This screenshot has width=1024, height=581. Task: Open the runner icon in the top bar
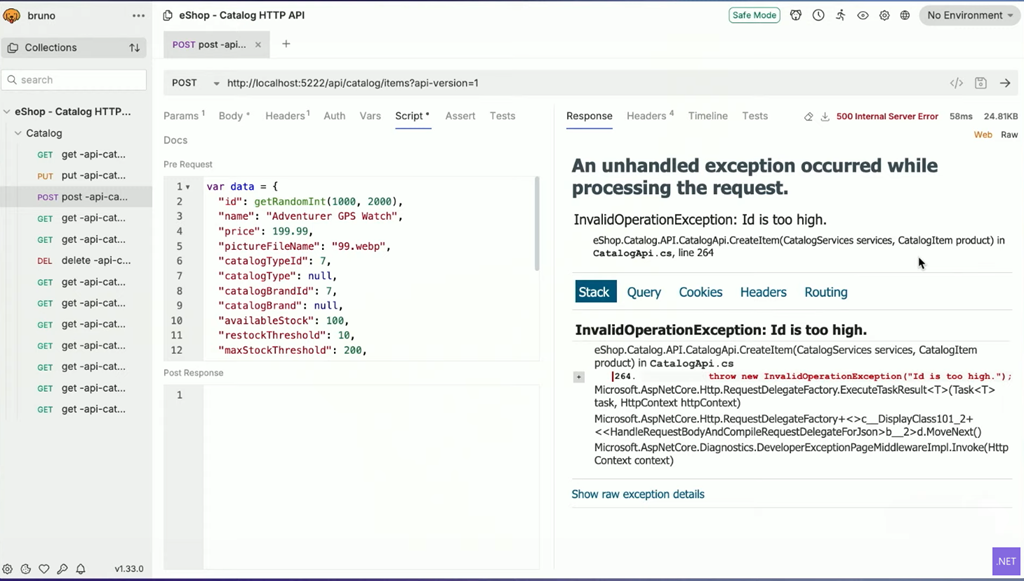840,16
